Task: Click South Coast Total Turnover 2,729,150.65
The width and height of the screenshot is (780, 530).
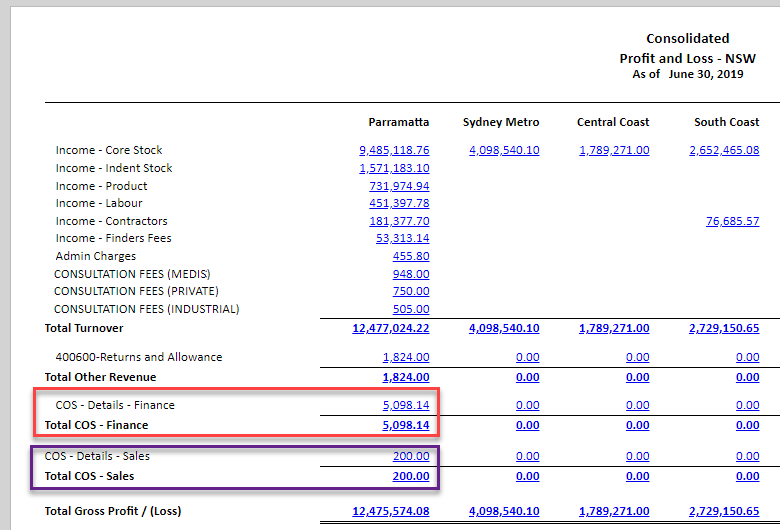Action: [x=724, y=328]
